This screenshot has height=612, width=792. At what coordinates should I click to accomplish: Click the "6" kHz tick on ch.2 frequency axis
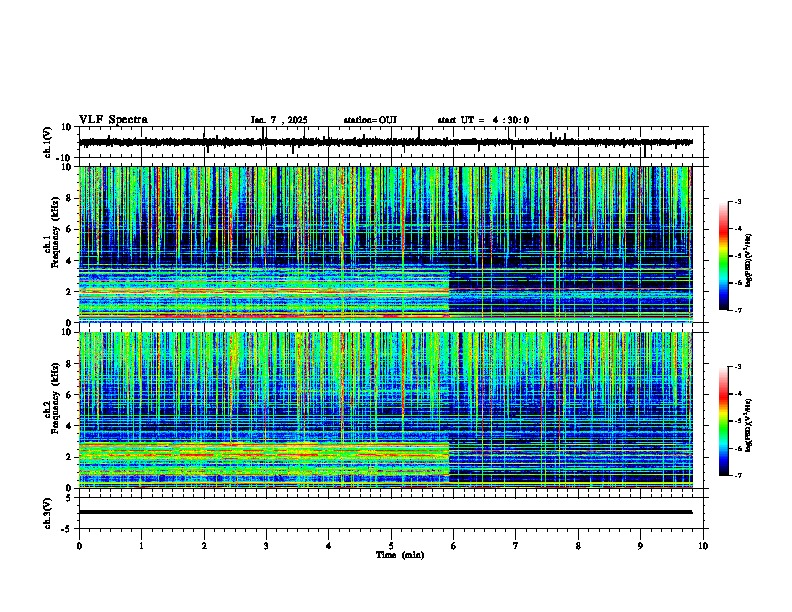tap(70, 395)
